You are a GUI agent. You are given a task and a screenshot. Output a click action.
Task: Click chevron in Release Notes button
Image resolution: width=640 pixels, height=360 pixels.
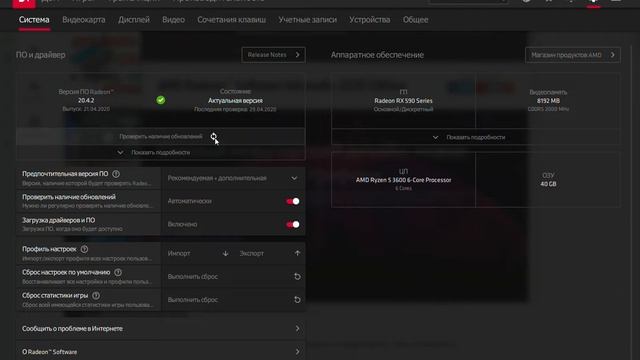pyautogui.click(x=298, y=55)
